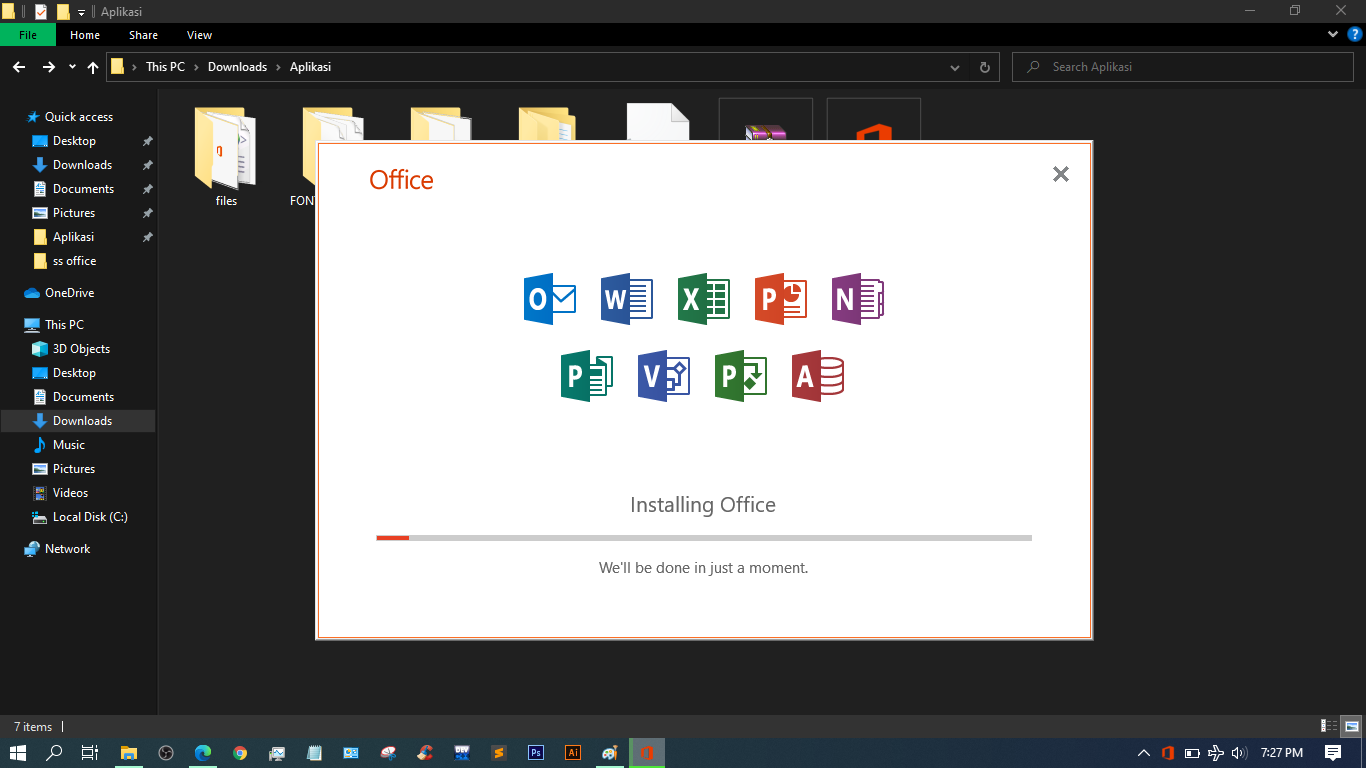
Task: Click the Search Aplikasi box
Action: (1184, 67)
